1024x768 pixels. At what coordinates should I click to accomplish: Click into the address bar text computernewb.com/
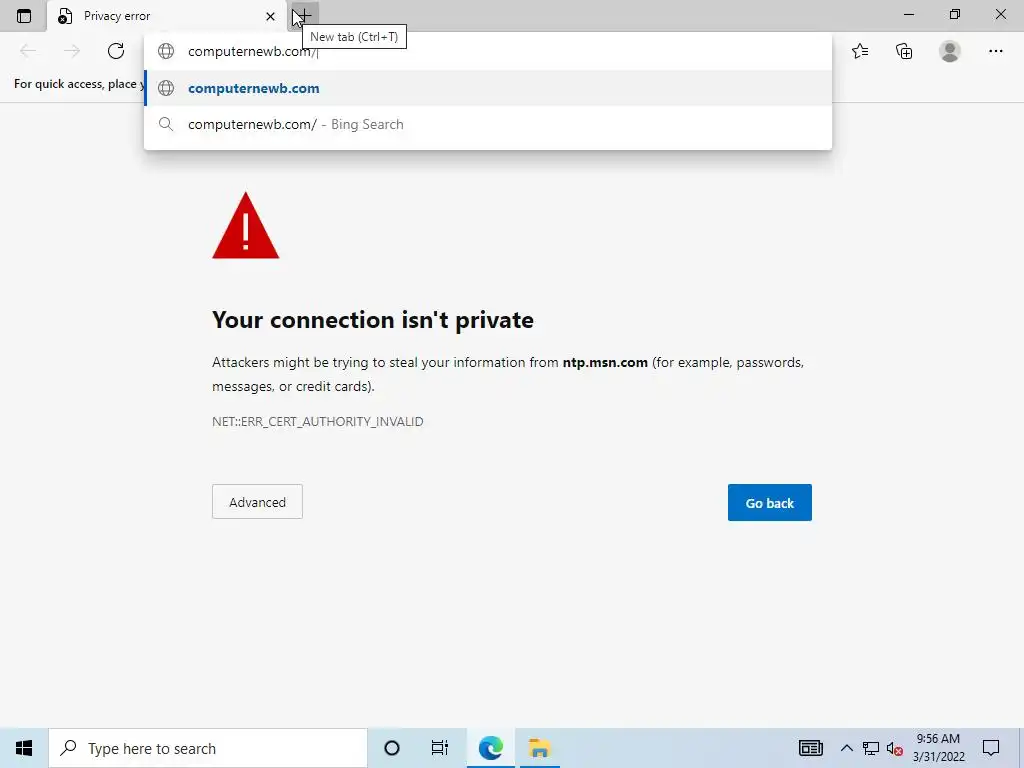point(252,52)
